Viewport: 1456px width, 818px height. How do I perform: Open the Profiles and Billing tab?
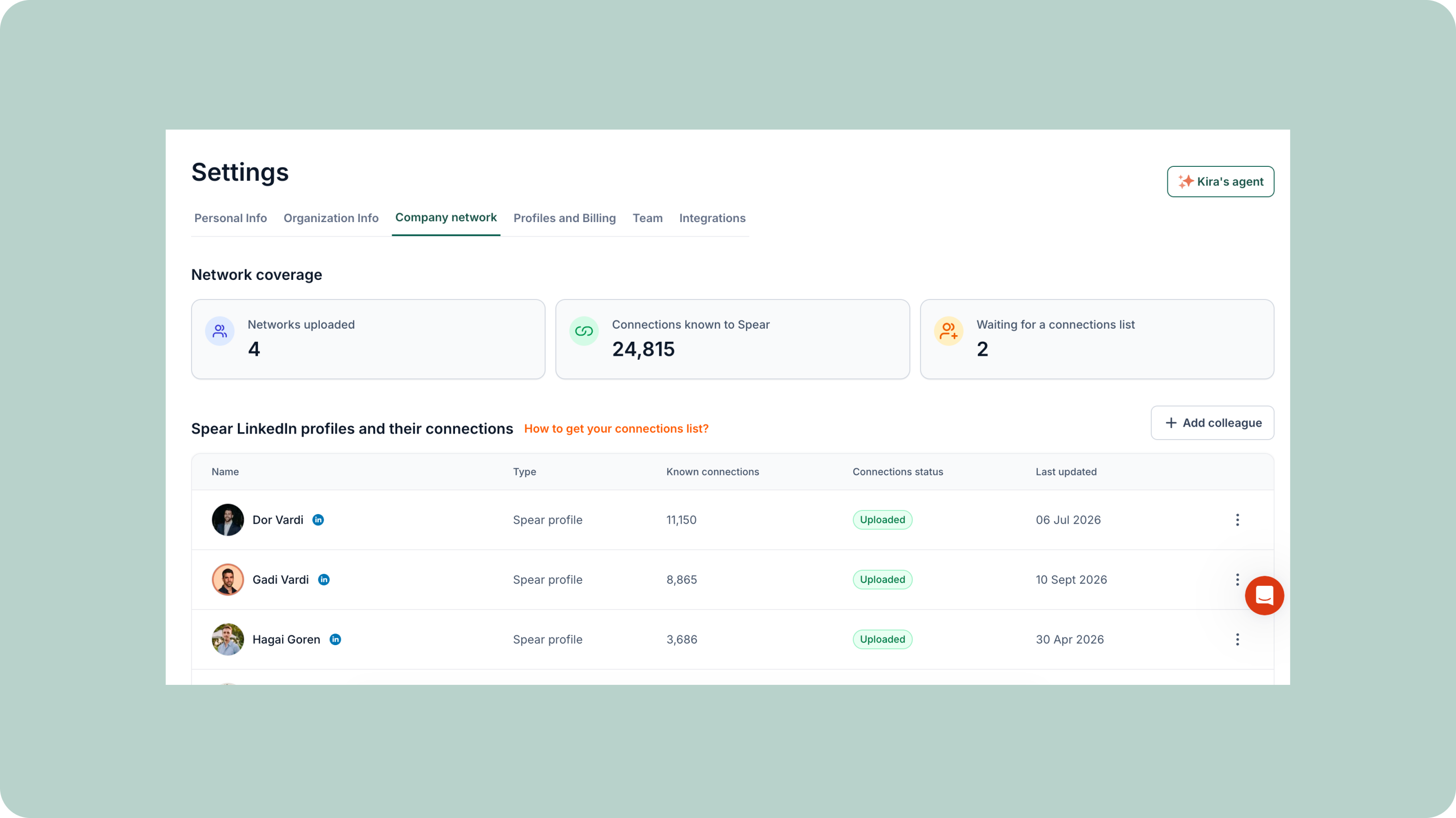(565, 218)
